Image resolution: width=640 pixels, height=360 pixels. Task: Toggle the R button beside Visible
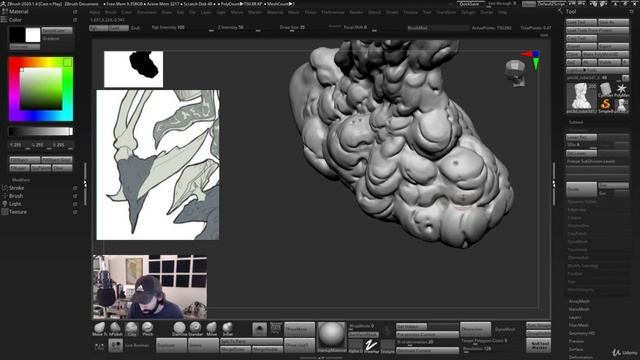pos(625,62)
